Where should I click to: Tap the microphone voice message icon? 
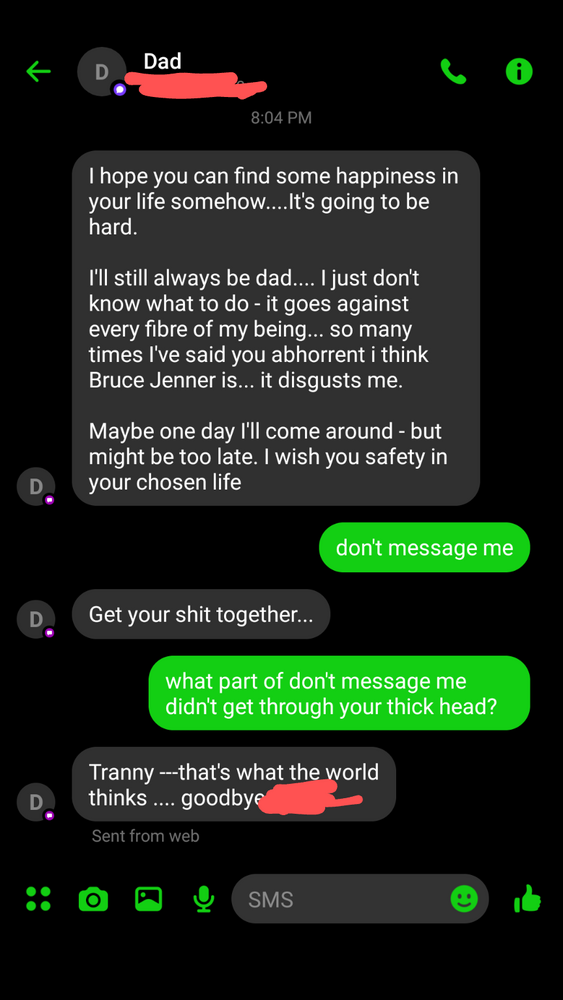coord(203,899)
